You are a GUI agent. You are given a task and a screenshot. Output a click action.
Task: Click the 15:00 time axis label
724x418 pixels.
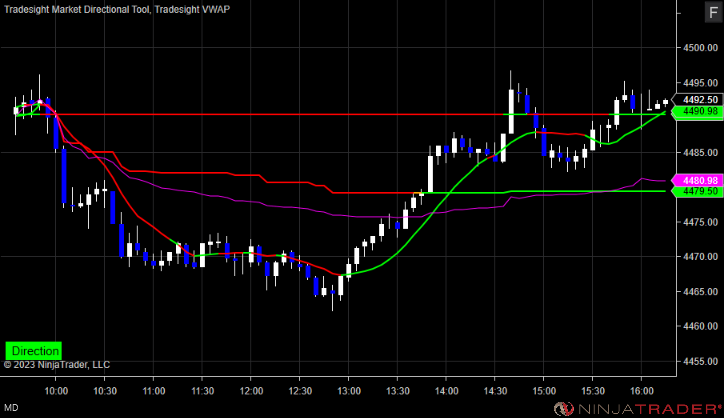(x=544, y=391)
